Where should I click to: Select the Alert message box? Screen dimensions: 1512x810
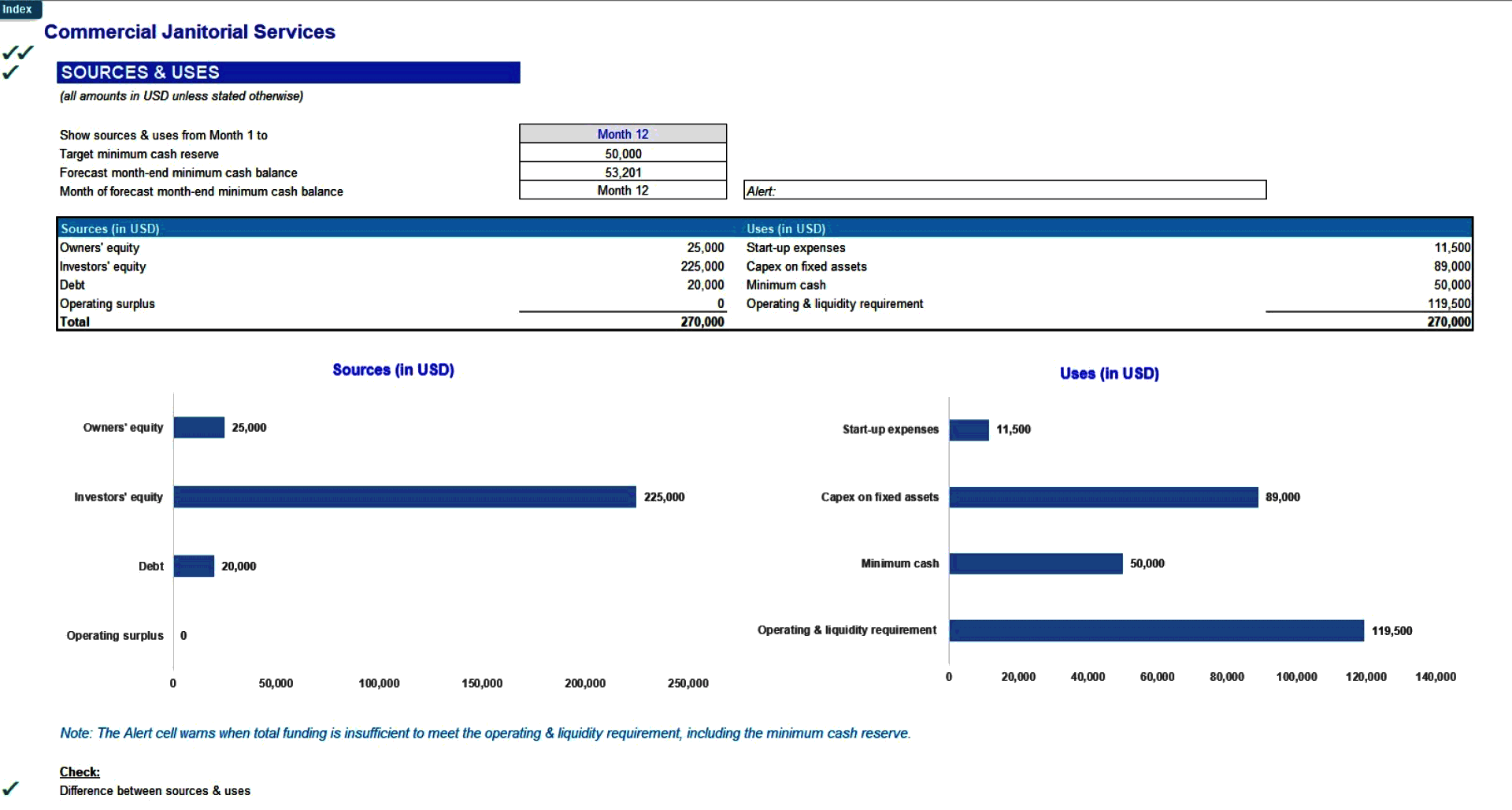click(1004, 190)
